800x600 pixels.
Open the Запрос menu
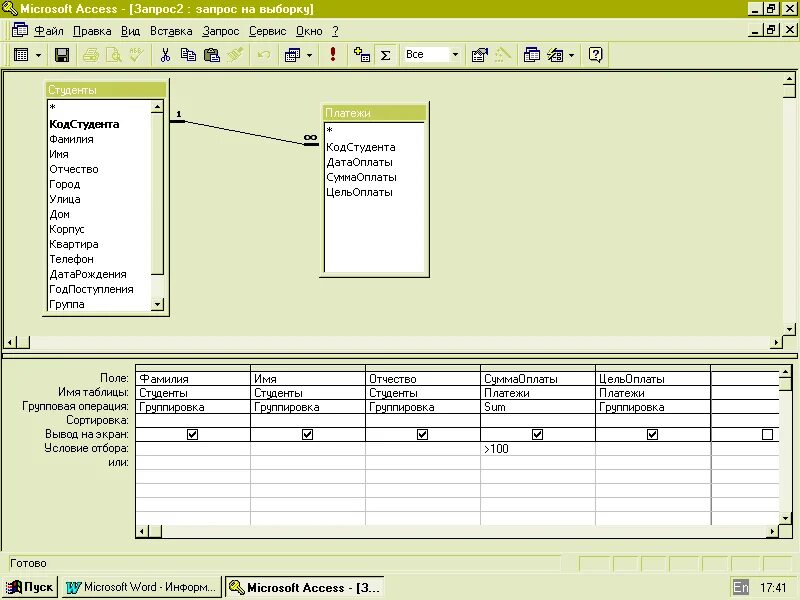point(220,31)
